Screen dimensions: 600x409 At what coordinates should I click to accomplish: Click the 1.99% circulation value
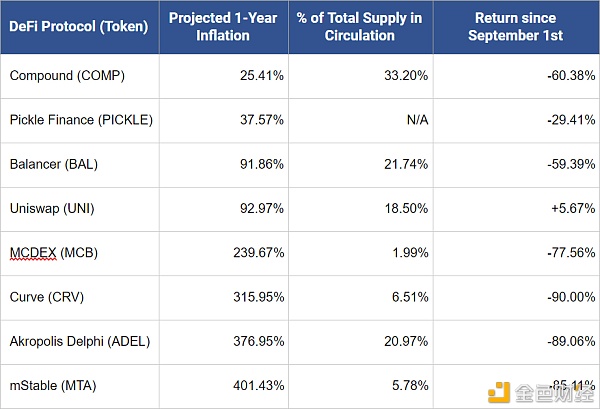coord(410,253)
